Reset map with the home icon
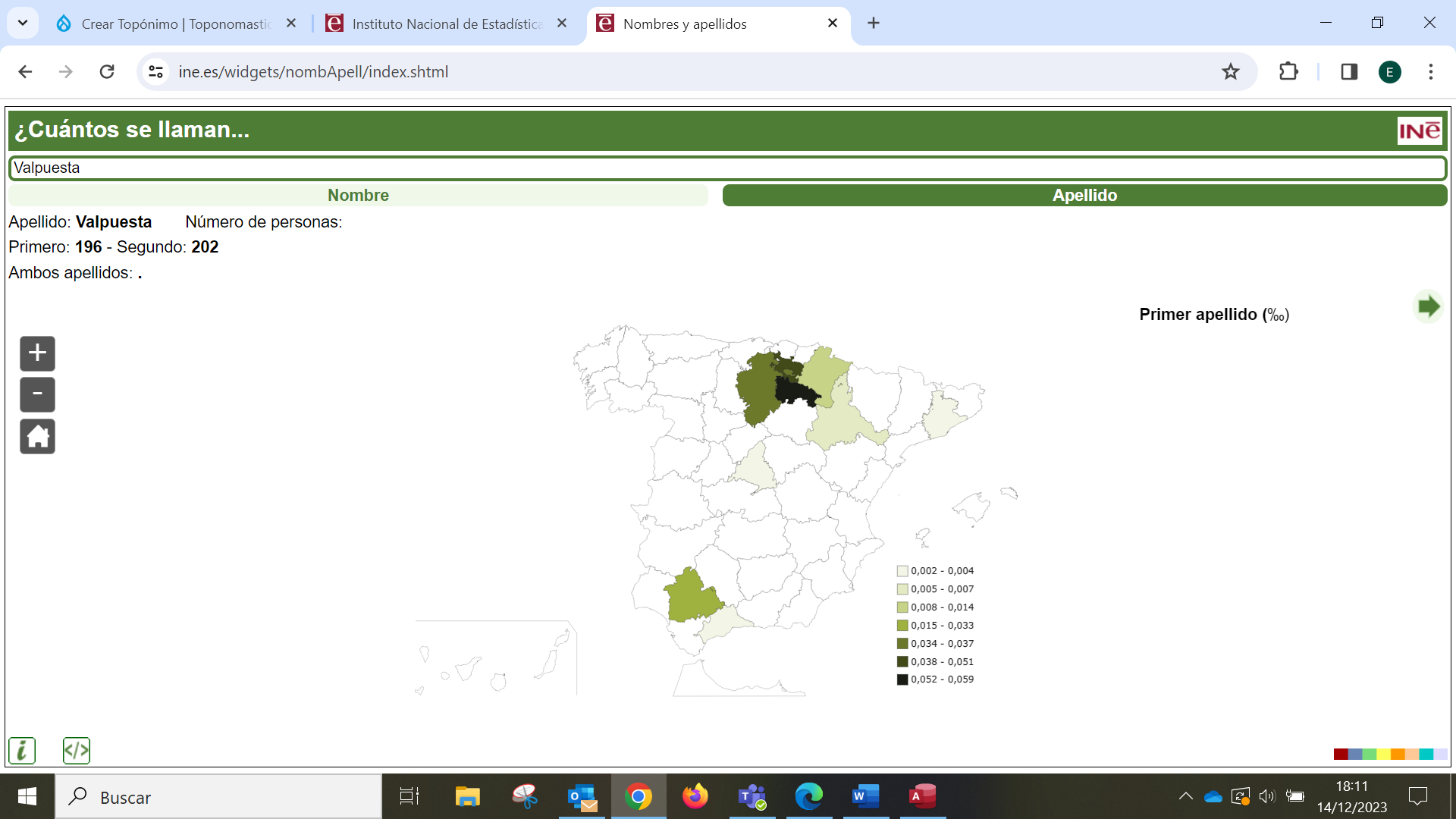This screenshot has height=819, width=1456. tap(37, 437)
